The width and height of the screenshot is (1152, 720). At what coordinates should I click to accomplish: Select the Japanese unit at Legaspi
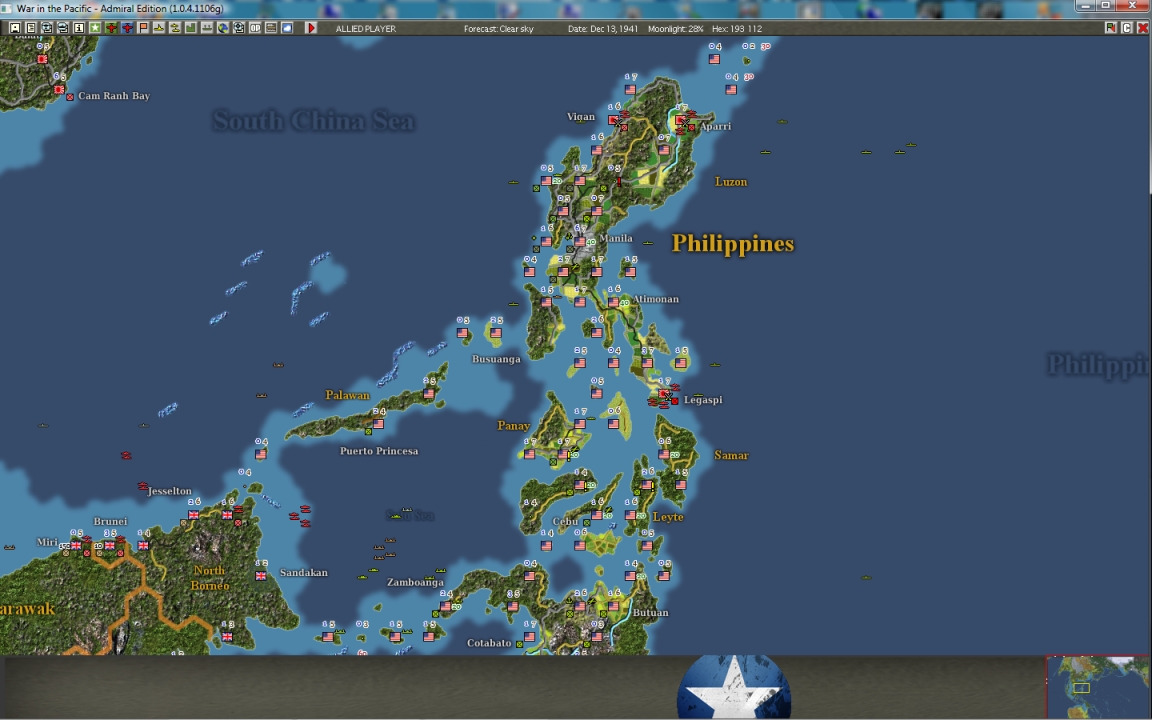point(664,395)
